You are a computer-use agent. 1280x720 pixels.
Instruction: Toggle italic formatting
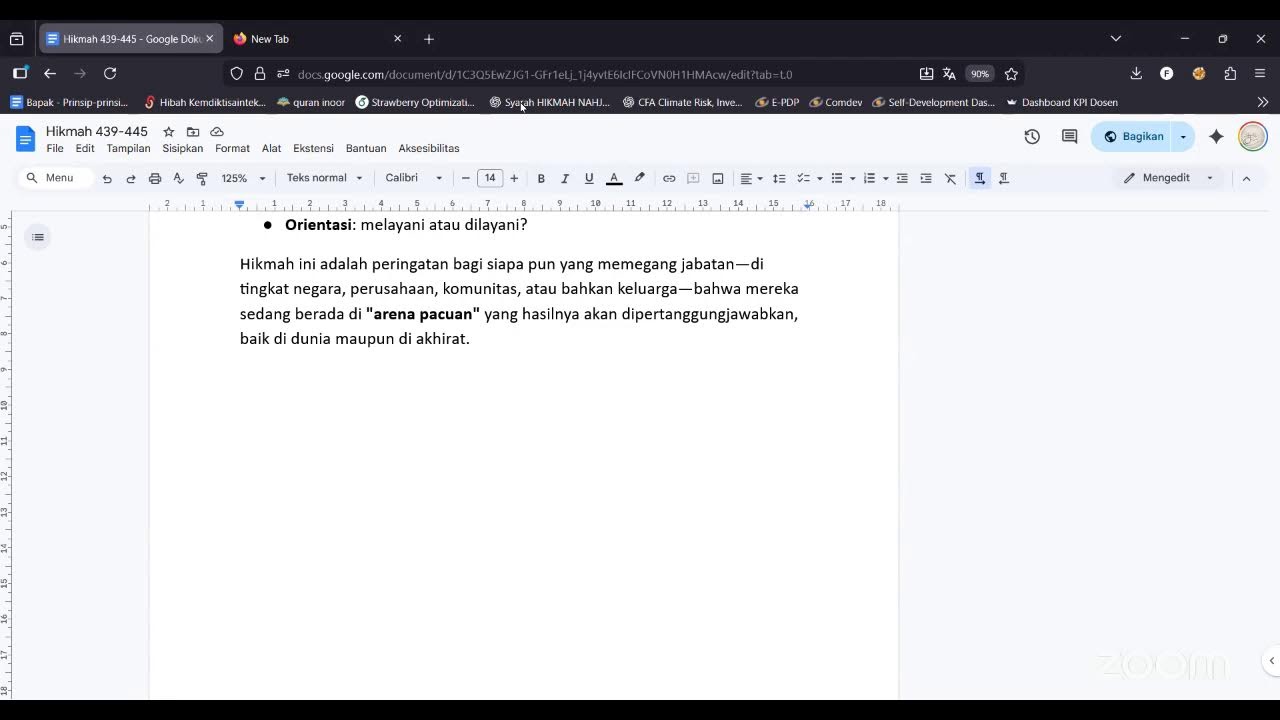565,178
